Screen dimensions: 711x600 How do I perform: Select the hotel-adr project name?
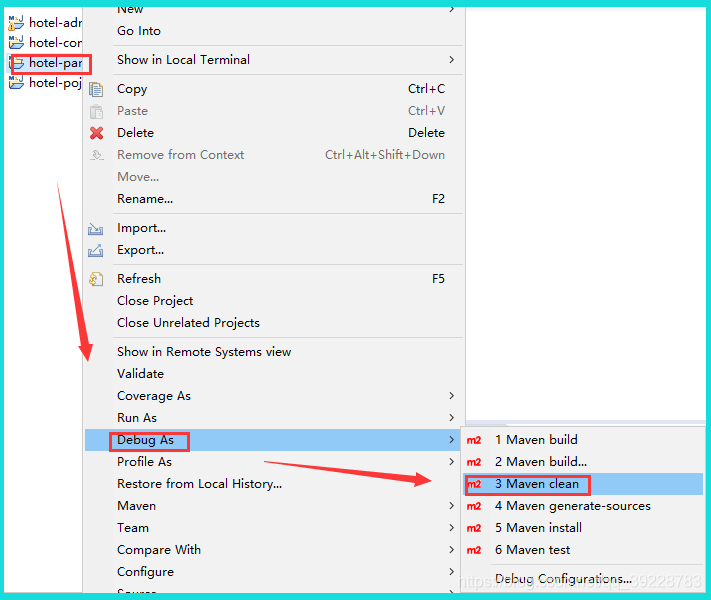55,23
